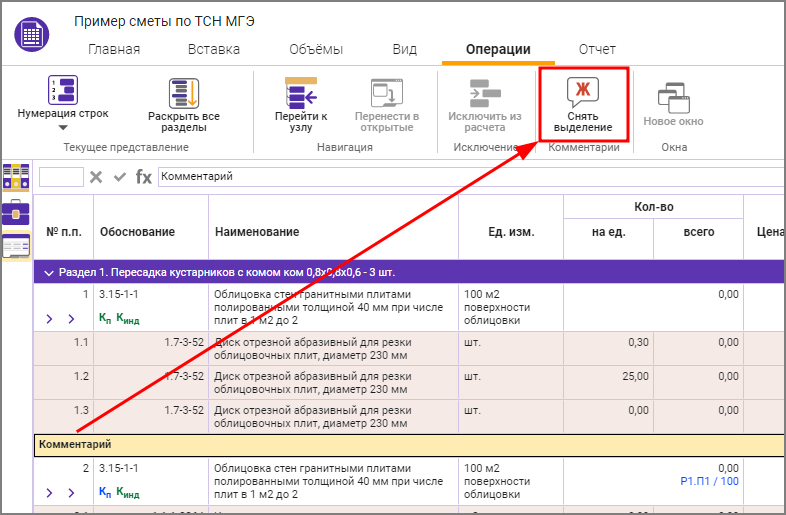Open the Объёмы tab

[316, 50]
